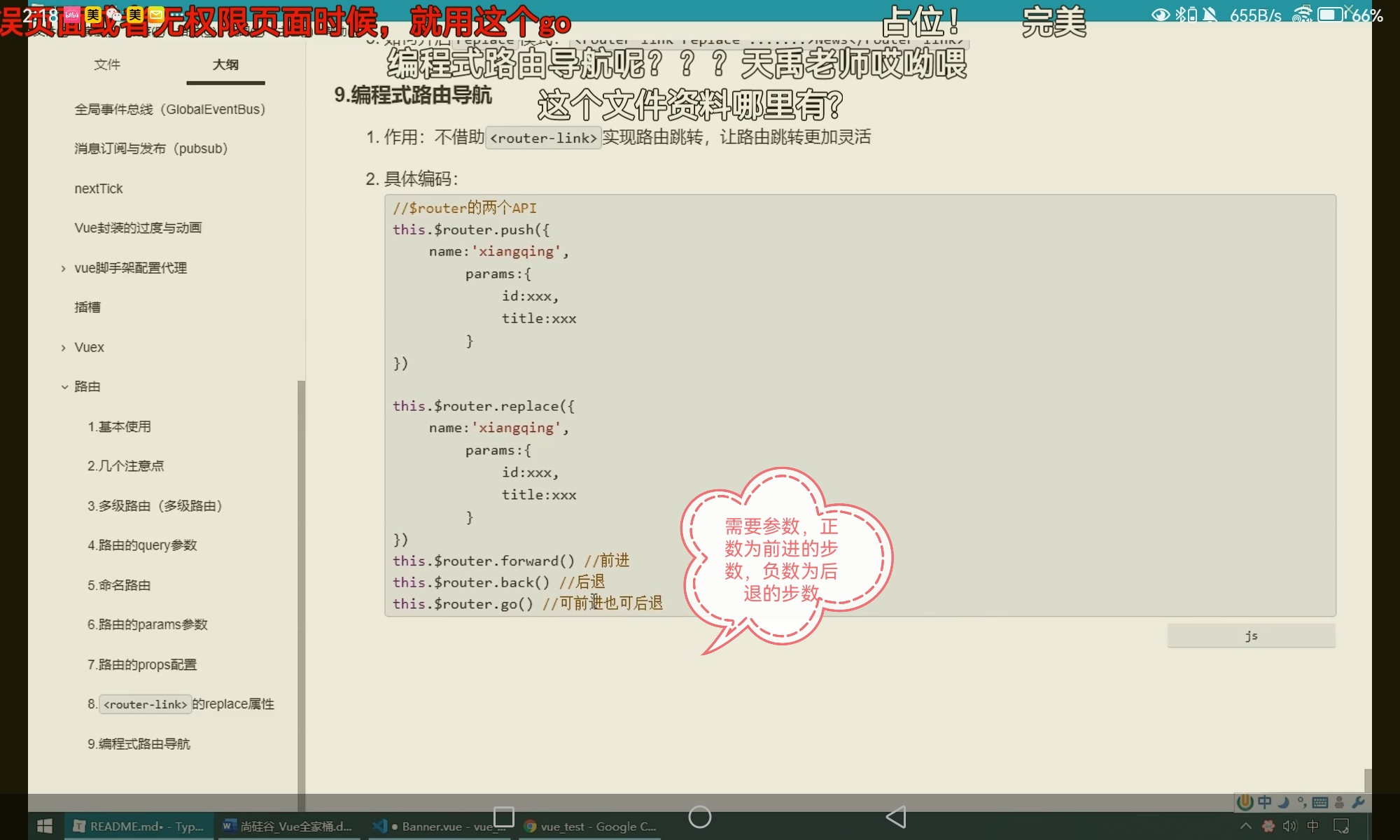Jump to 4.路由的query参数 heading
The width and height of the screenshot is (1400, 840).
click(142, 545)
